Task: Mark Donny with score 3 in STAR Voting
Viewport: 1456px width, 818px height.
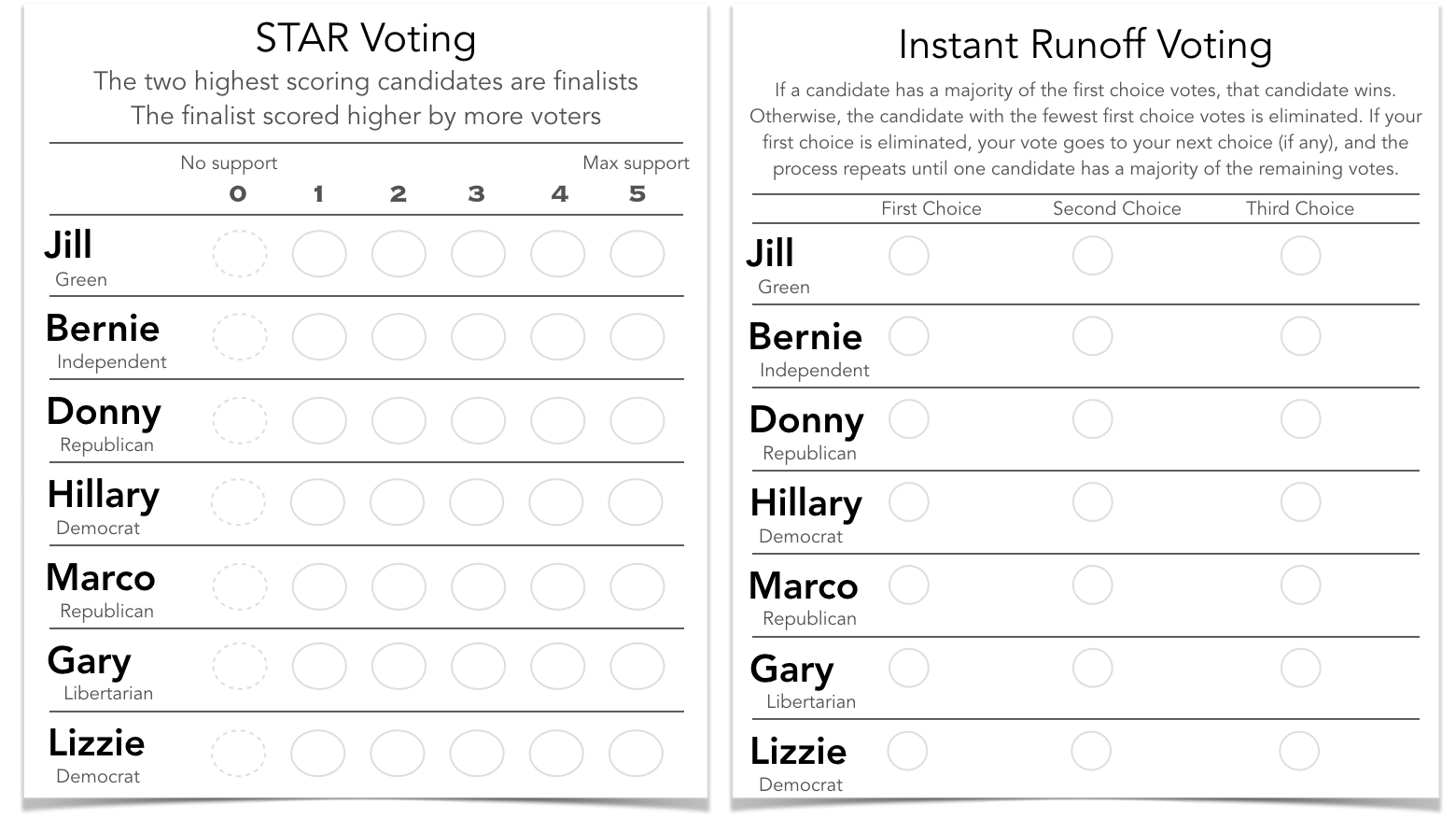Action: coord(478,420)
